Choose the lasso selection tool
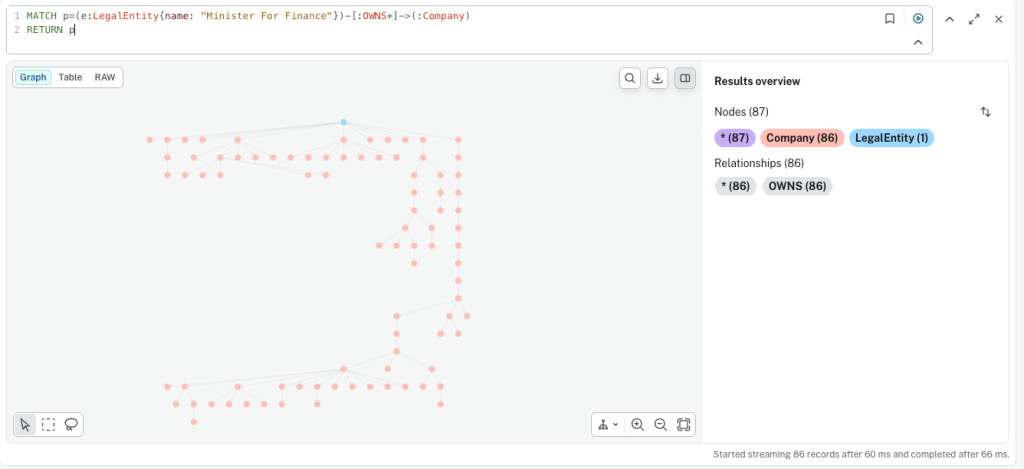This screenshot has height=469, width=1024. coord(71,424)
